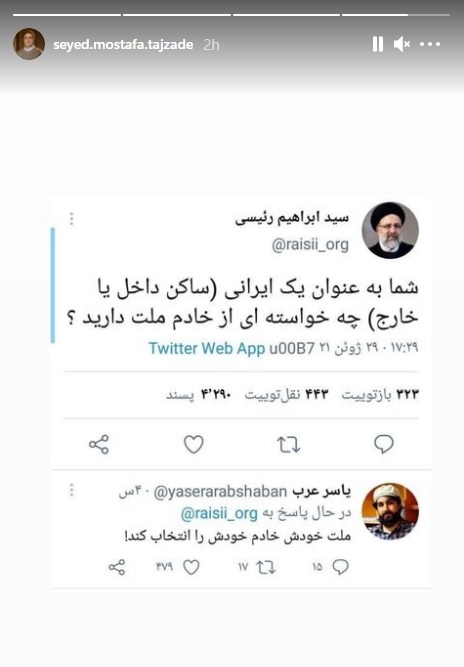The height and width of the screenshot is (667, 464).
Task: Pause the Instagram story
Action: [x=378, y=44]
